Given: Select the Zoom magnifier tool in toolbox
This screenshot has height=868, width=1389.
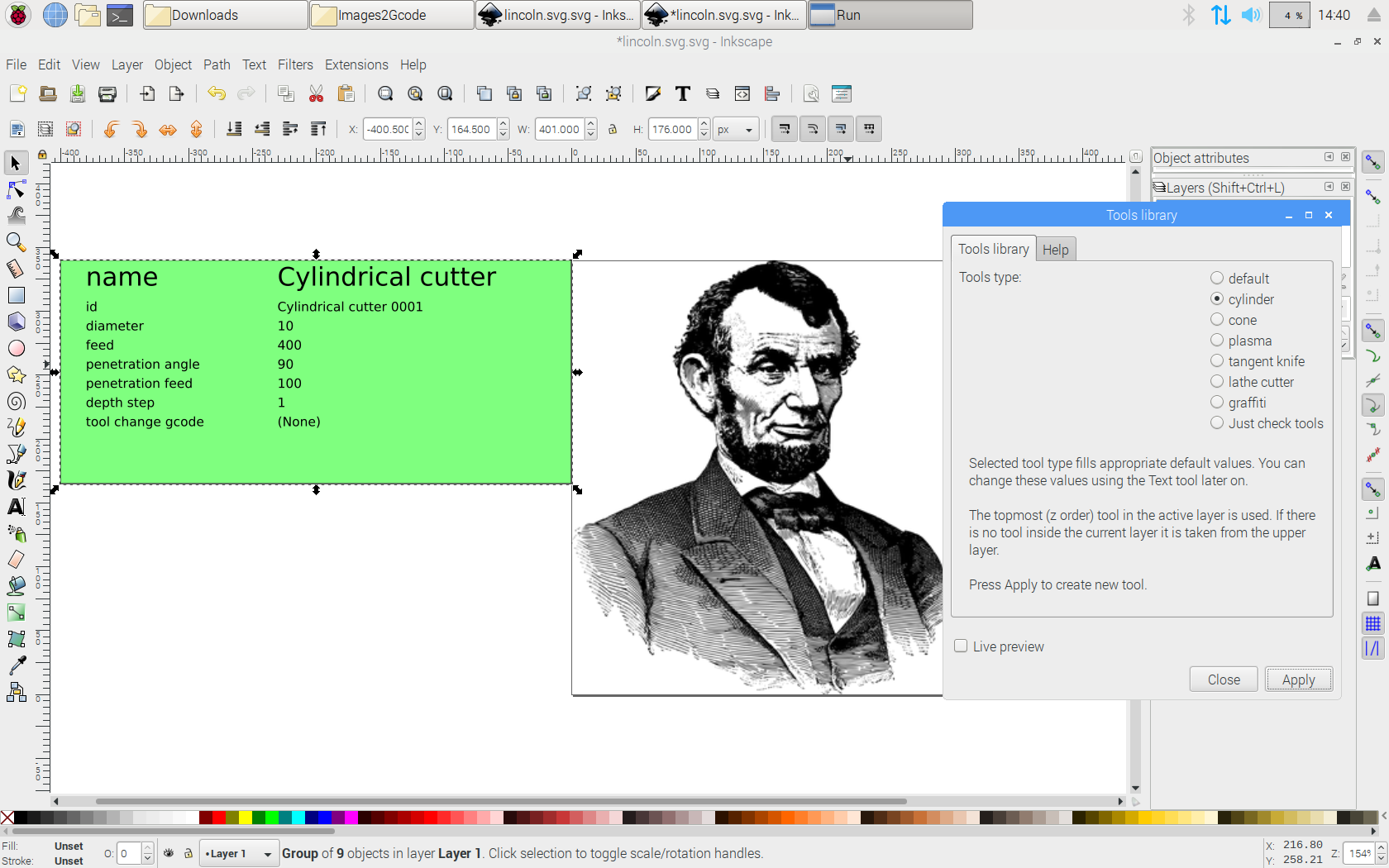Looking at the screenshot, I should (16, 242).
